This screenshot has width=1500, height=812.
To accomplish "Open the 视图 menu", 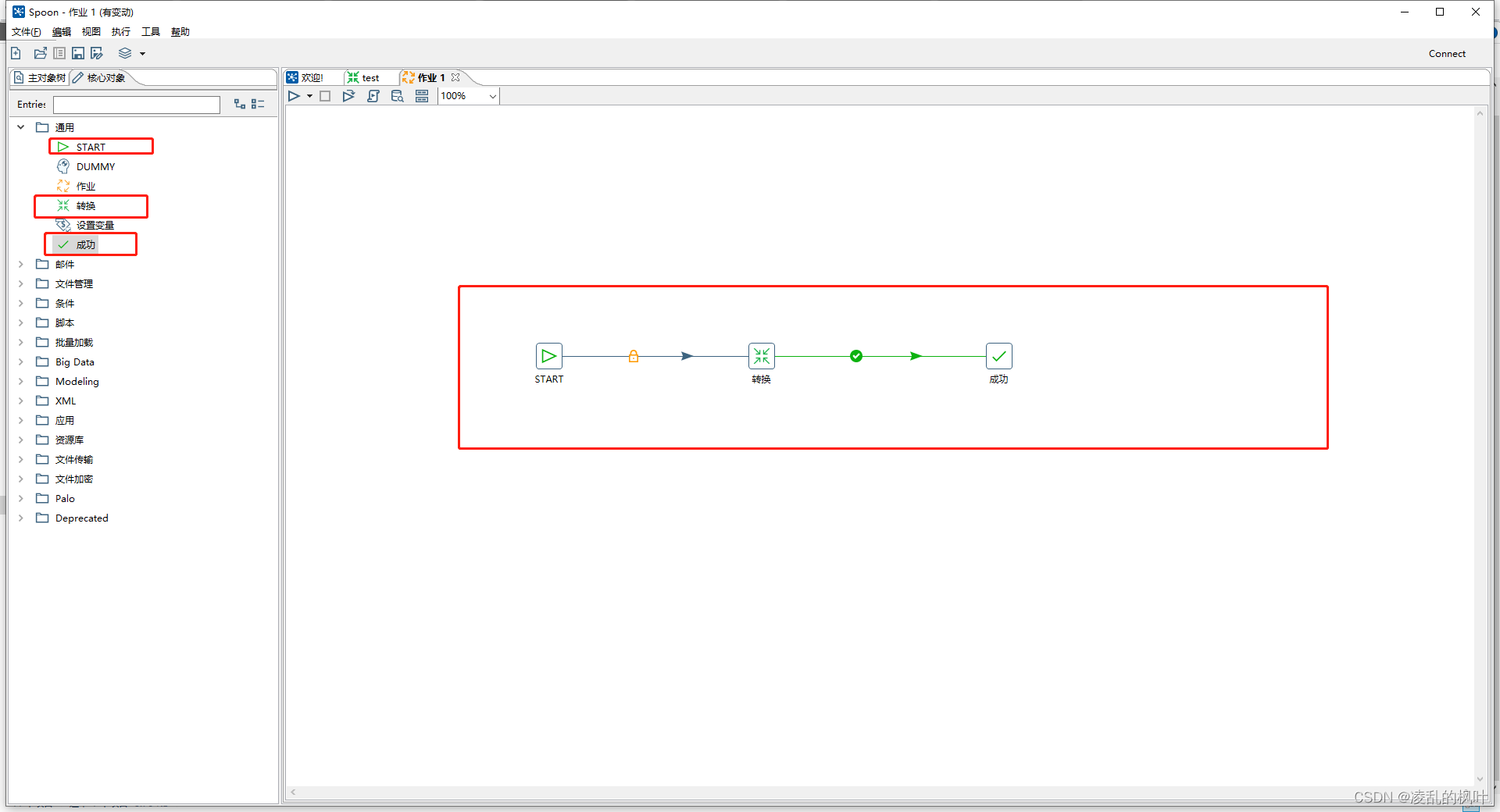I will point(91,32).
